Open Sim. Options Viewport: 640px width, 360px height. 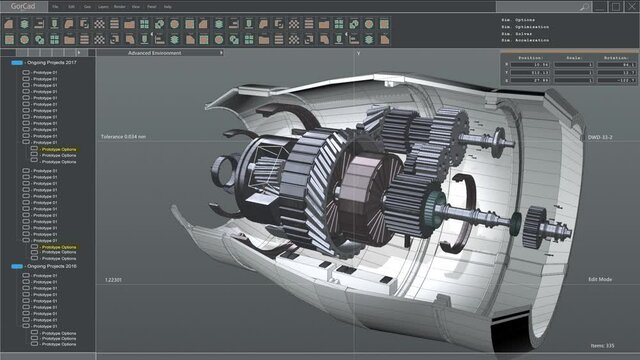pos(518,20)
